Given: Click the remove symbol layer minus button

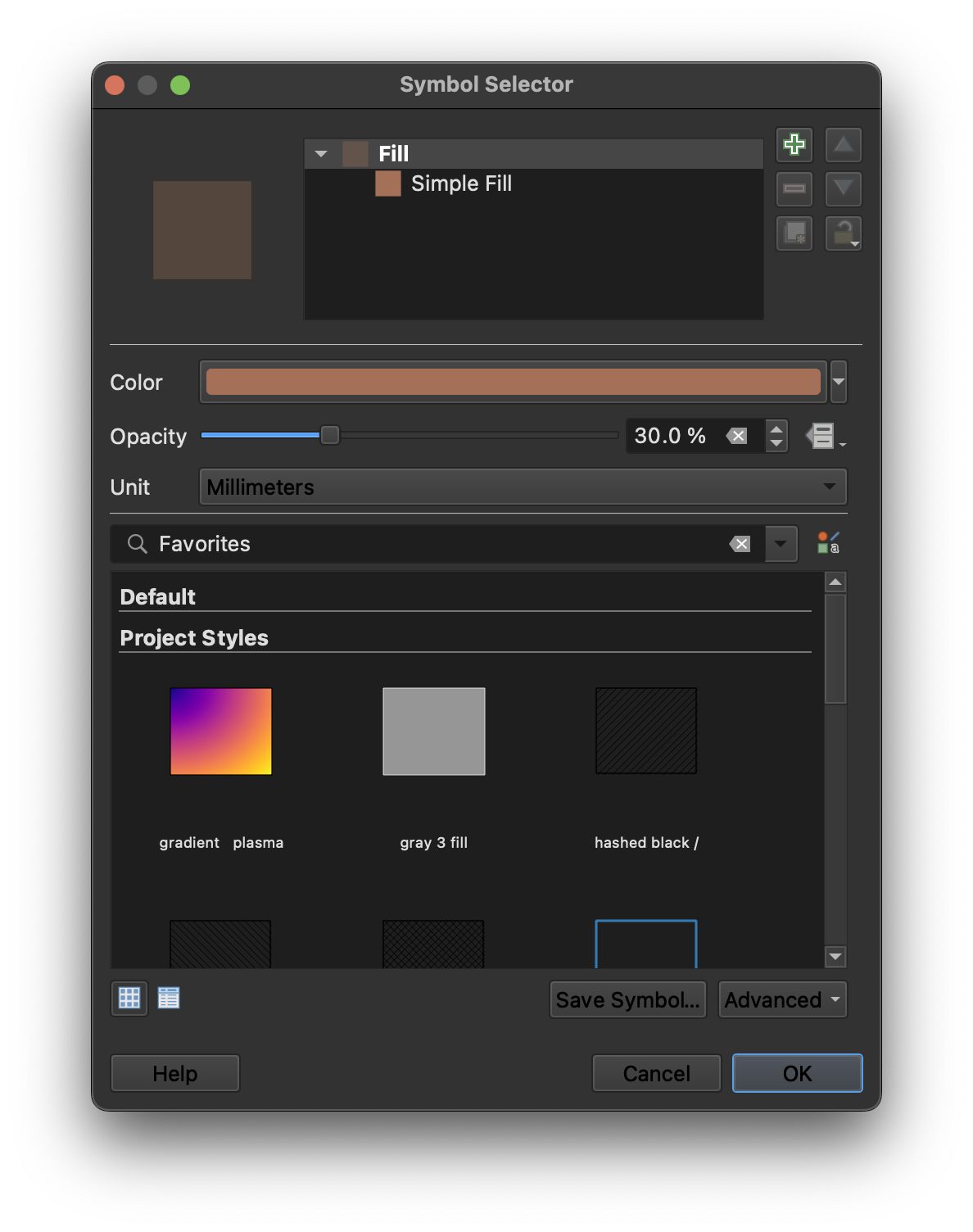Looking at the screenshot, I should (794, 189).
